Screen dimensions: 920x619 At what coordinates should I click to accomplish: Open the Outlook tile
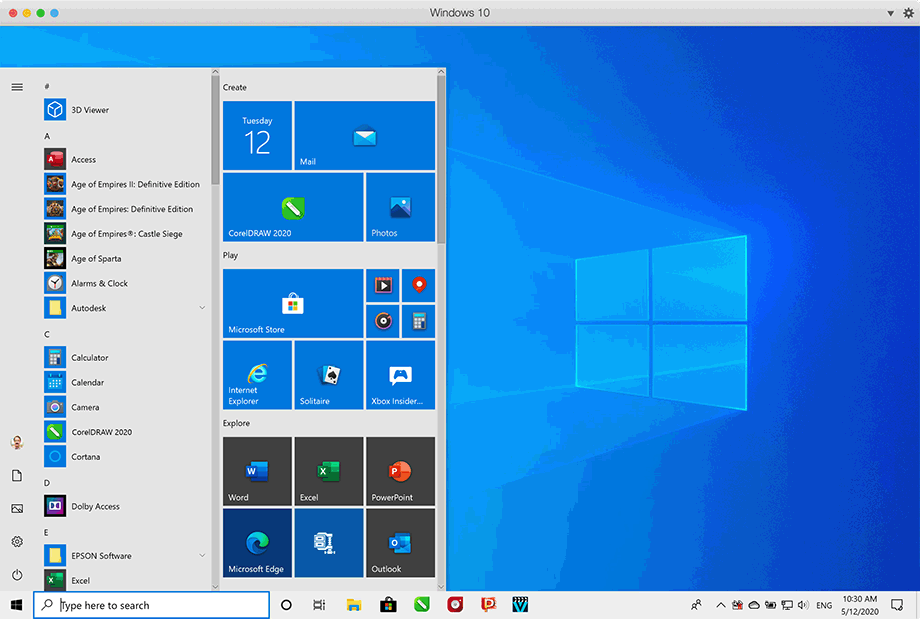(x=400, y=543)
